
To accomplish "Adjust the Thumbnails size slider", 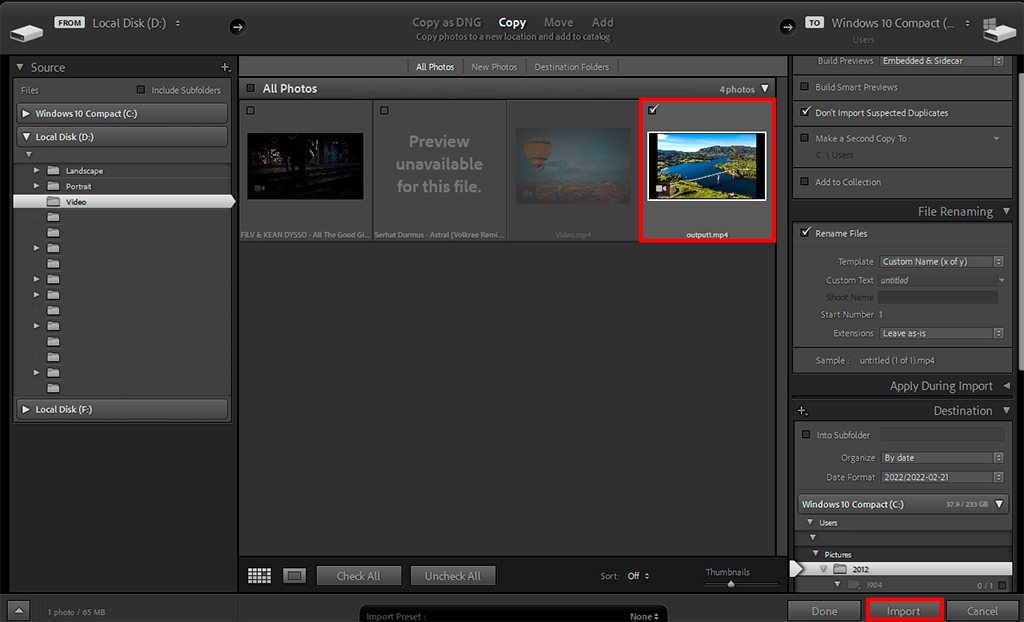I will [731, 583].
